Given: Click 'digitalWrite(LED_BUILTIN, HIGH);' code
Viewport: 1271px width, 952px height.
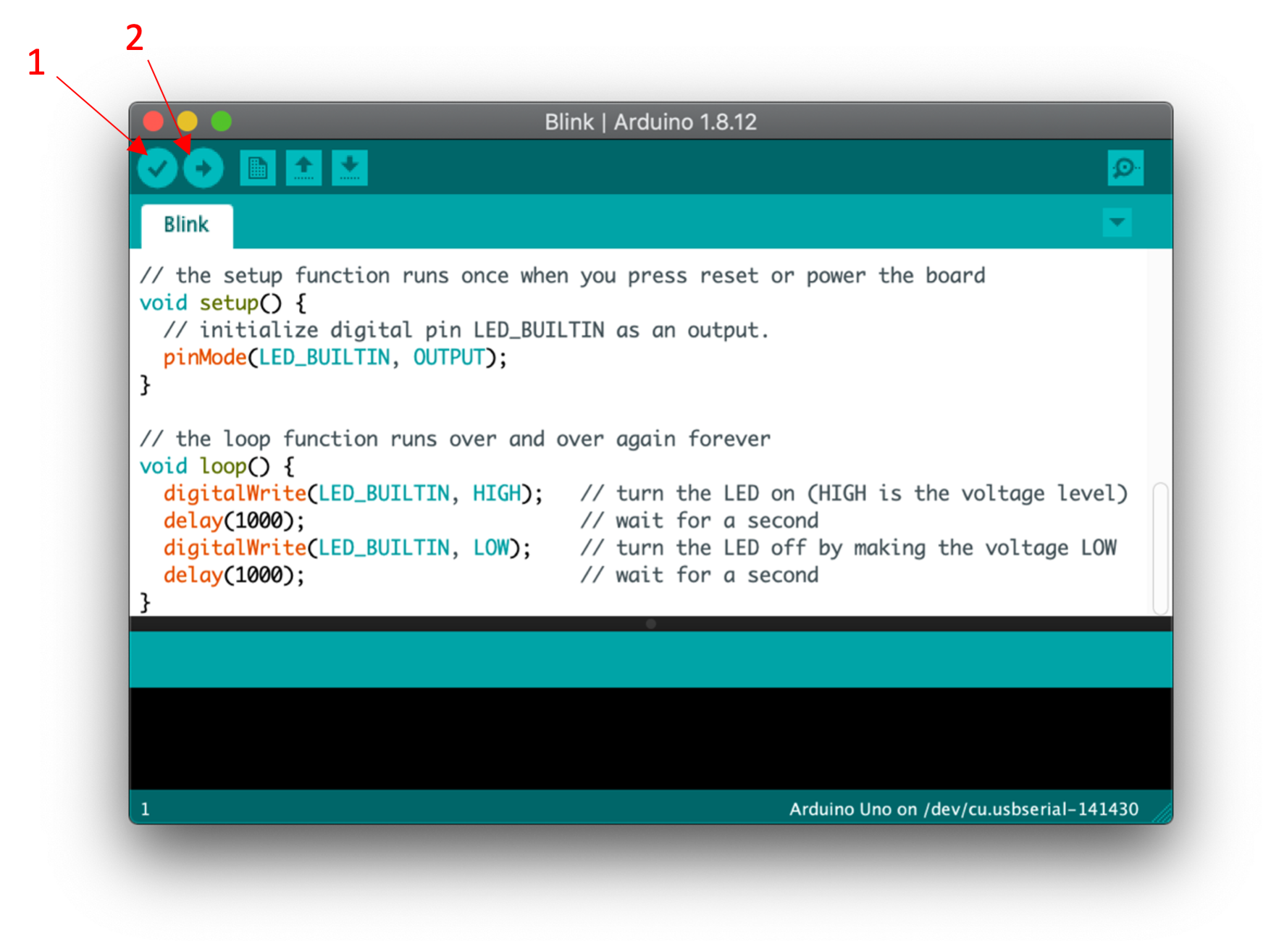Looking at the screenshot, I should (x=353, y=494).
